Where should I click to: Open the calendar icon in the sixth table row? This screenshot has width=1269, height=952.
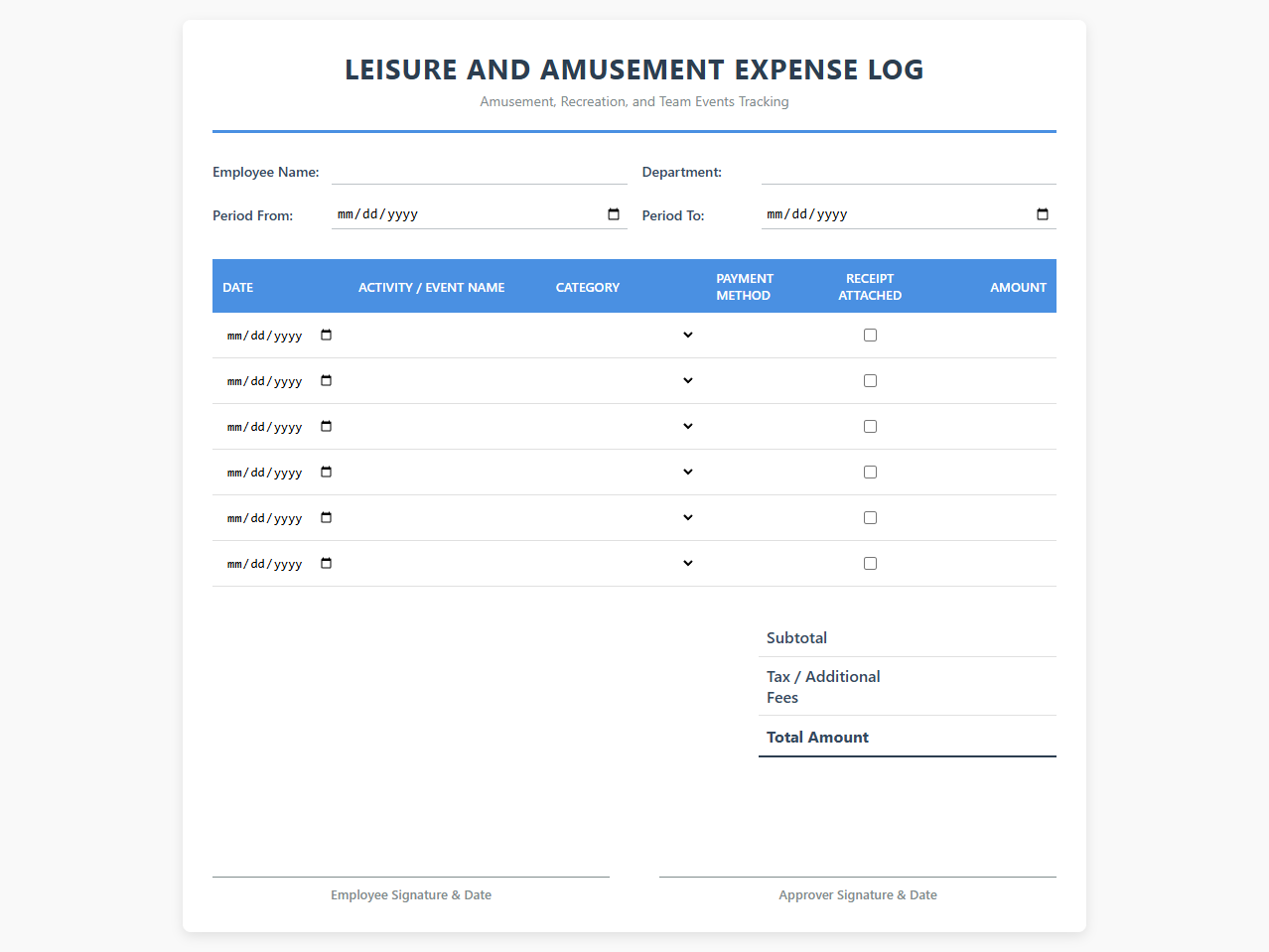pos(327,564)
